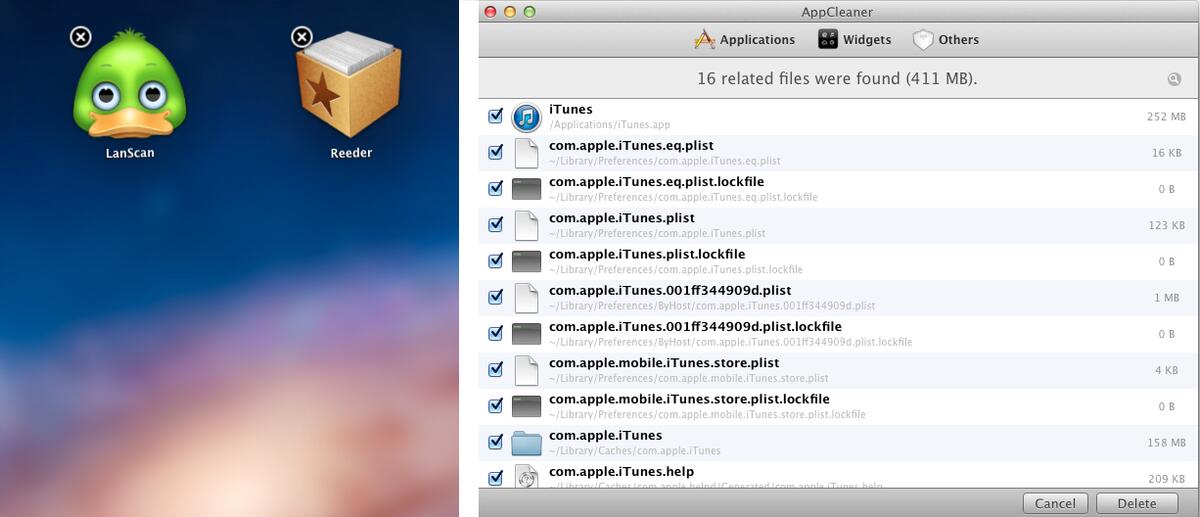Uncheck the com.apple.mobile.iTunes.store.plist checkbox
This screenshot has width=1200, height=517.
click(x=495, y=369)
